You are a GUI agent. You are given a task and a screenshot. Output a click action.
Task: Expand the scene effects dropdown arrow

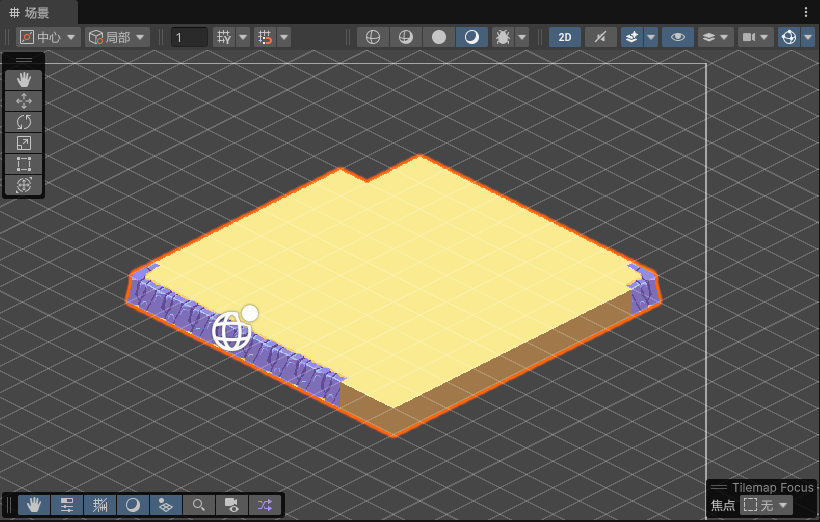(651, 37)
